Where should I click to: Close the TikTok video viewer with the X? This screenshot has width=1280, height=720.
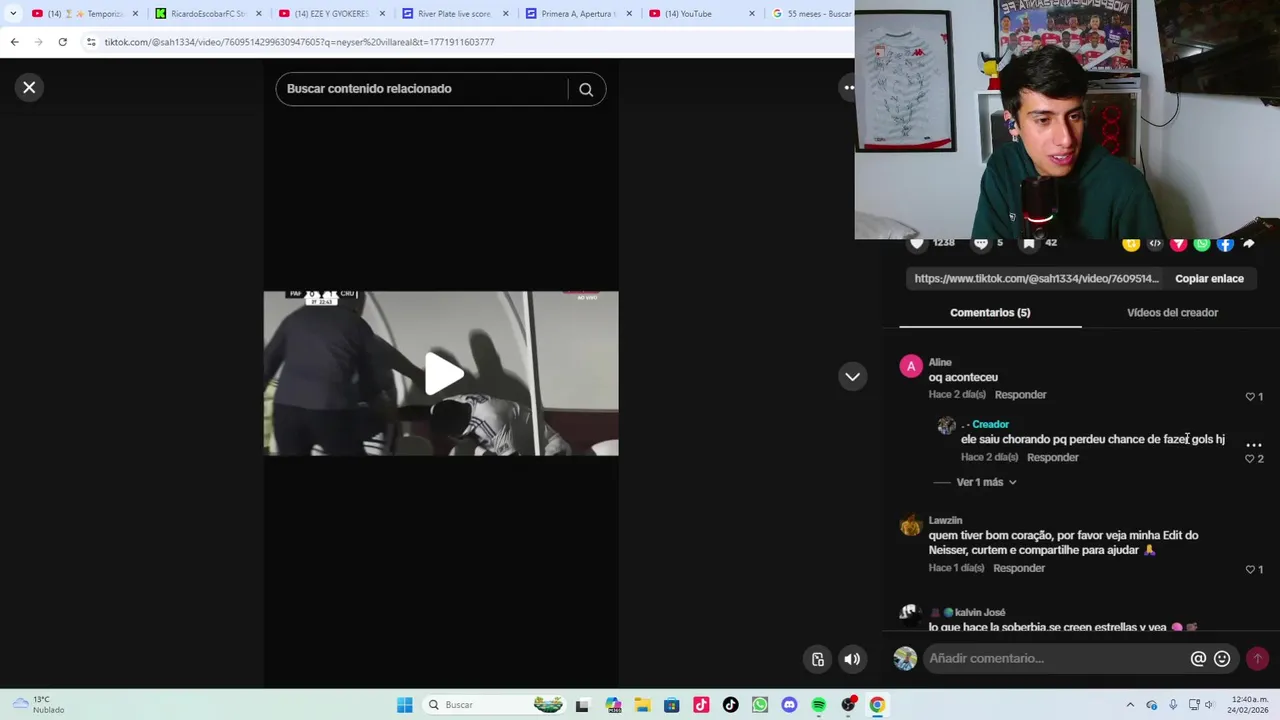point(29,88)
